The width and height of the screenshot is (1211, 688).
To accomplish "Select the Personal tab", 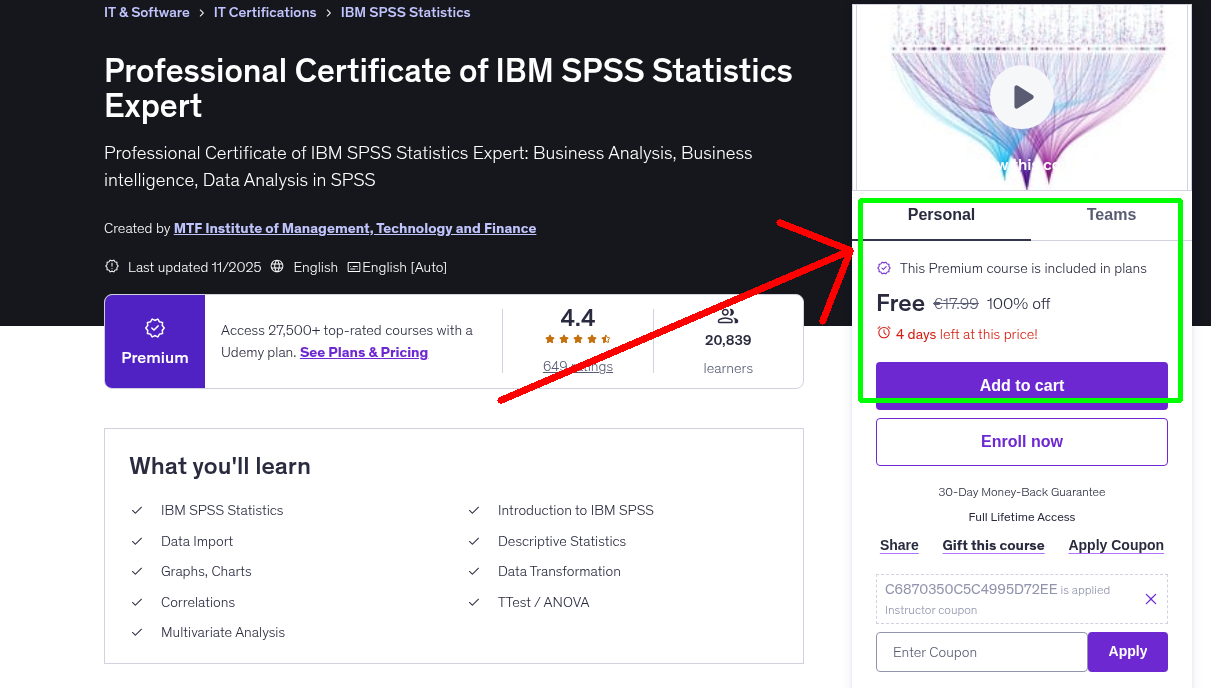I will pos(941,214).
